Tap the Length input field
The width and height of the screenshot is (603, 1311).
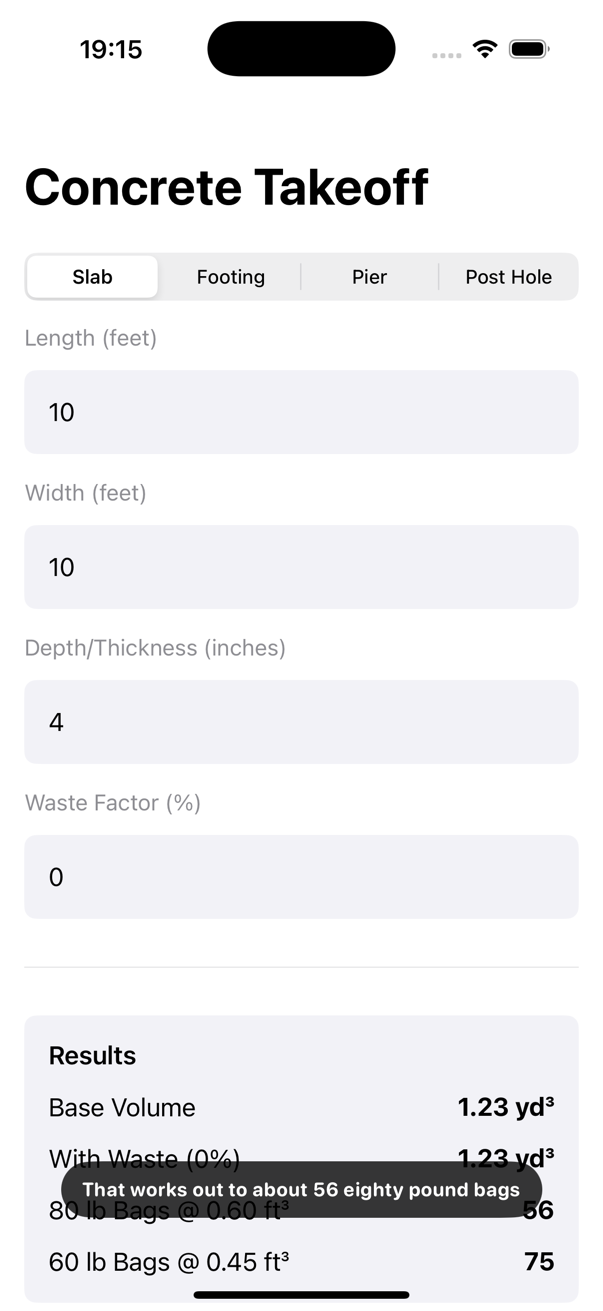click(x=301, y=412)
